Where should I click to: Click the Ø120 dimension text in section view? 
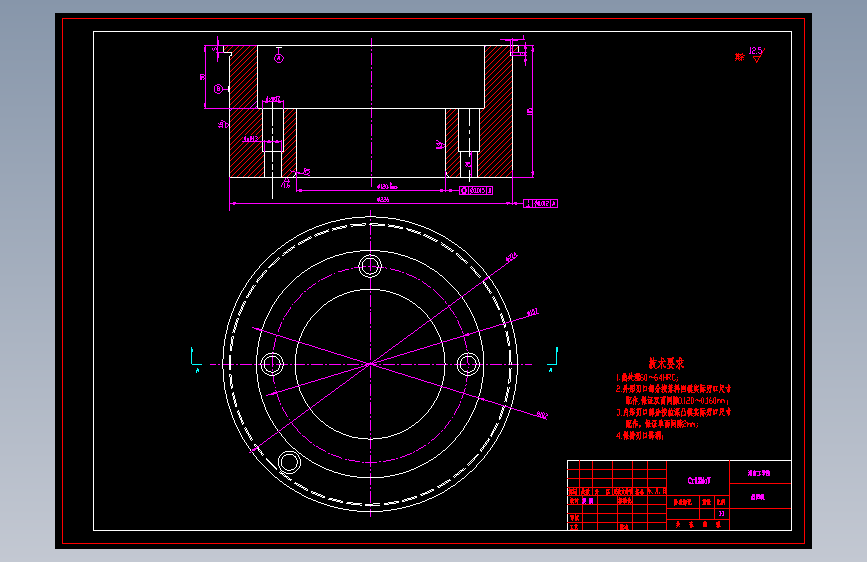click(x=386, y=186)
